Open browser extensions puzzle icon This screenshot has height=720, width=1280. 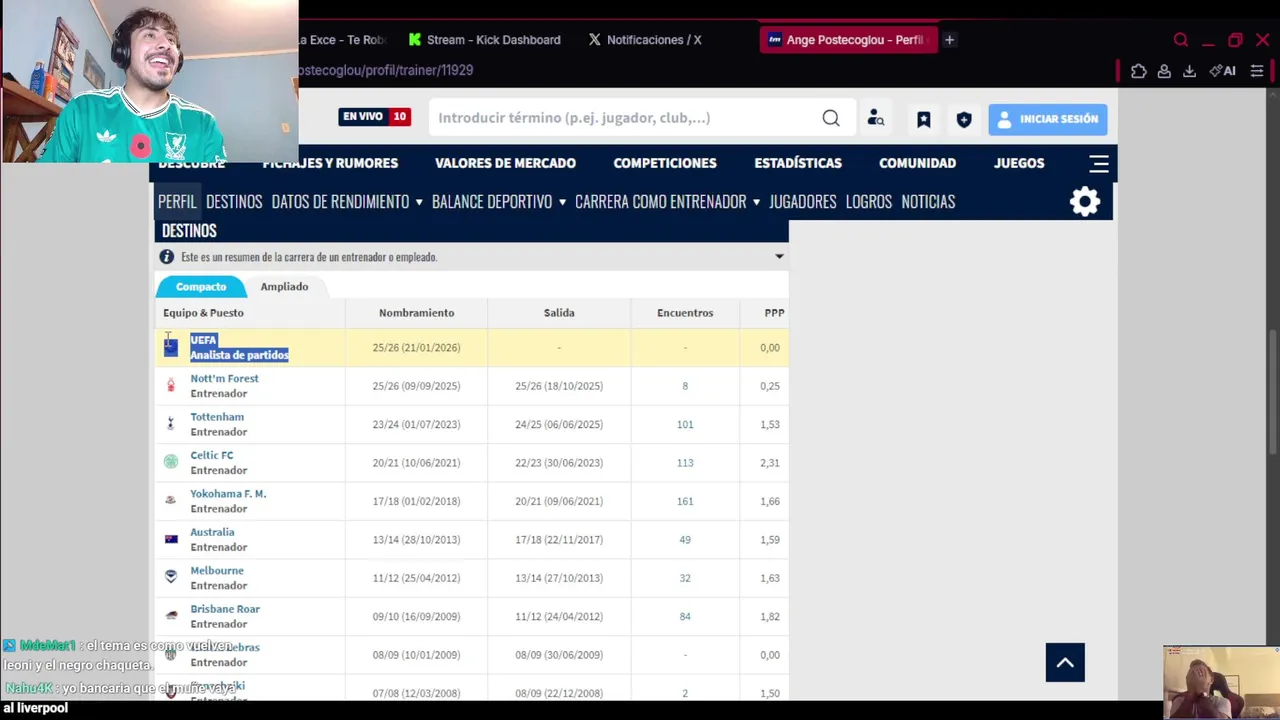pyautogui.click(x=1139, y=71)
